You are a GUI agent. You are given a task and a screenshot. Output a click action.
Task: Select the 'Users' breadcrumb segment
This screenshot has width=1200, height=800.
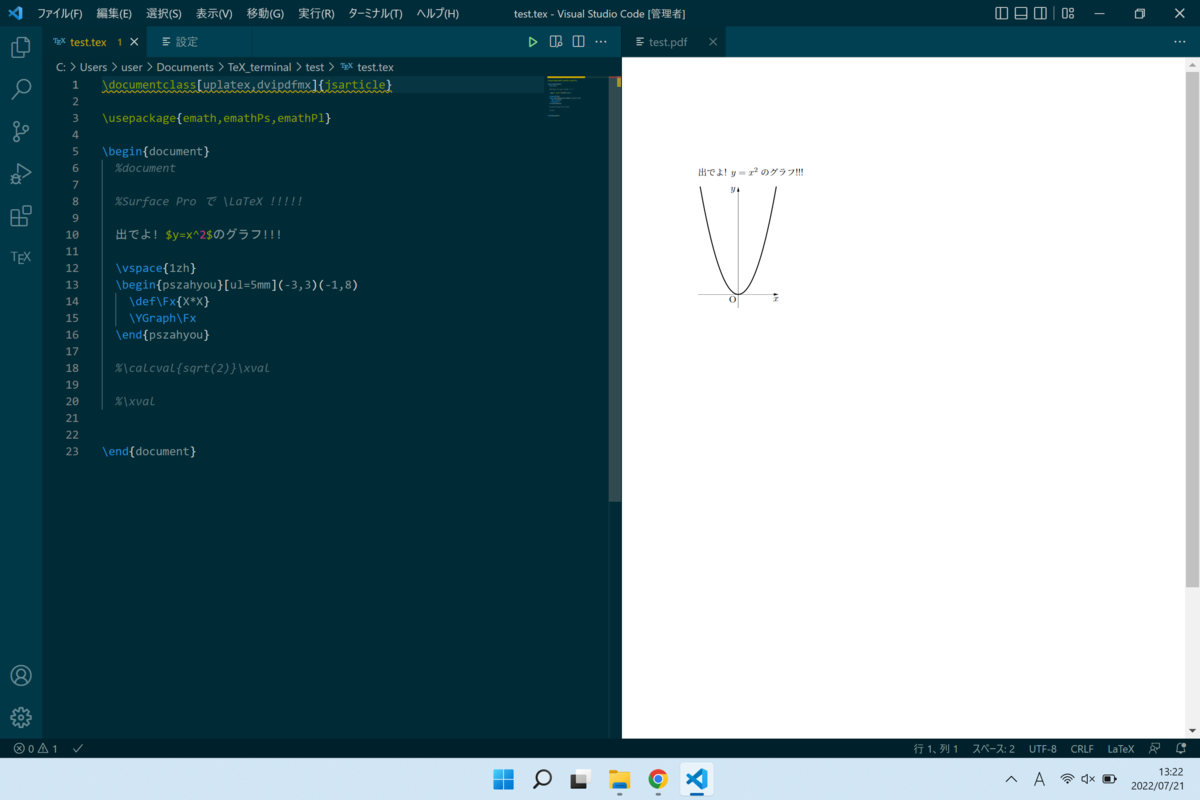[93, 67]
